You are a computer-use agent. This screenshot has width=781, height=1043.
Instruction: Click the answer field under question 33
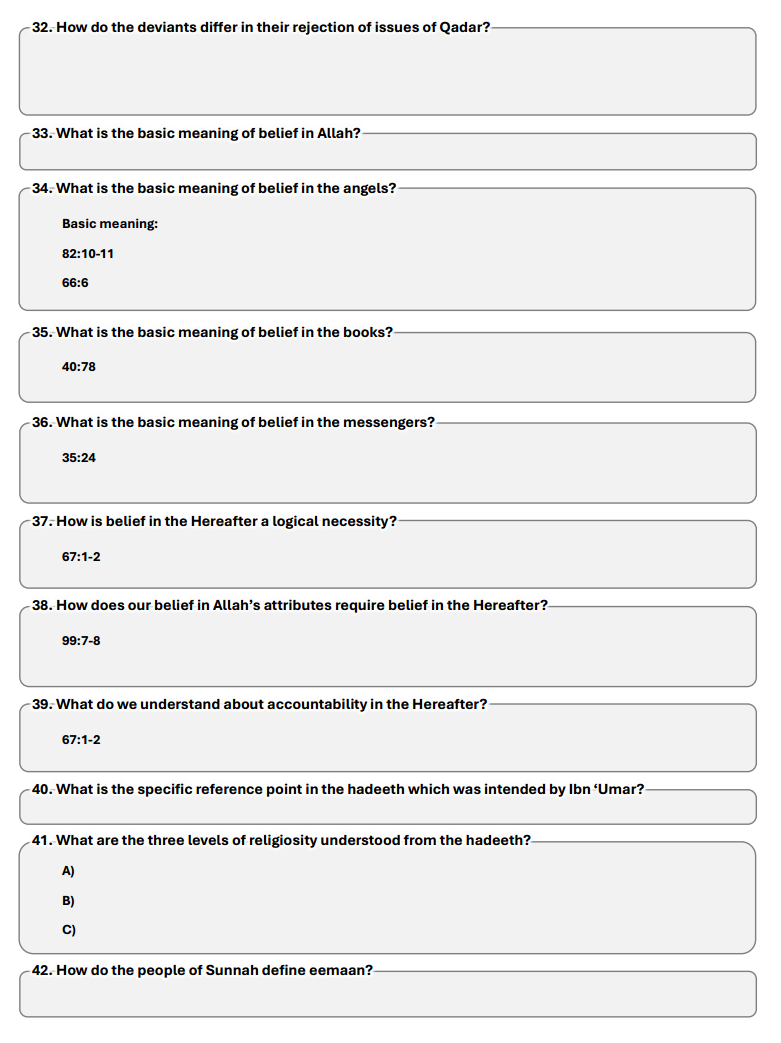(x=388, y=152)
